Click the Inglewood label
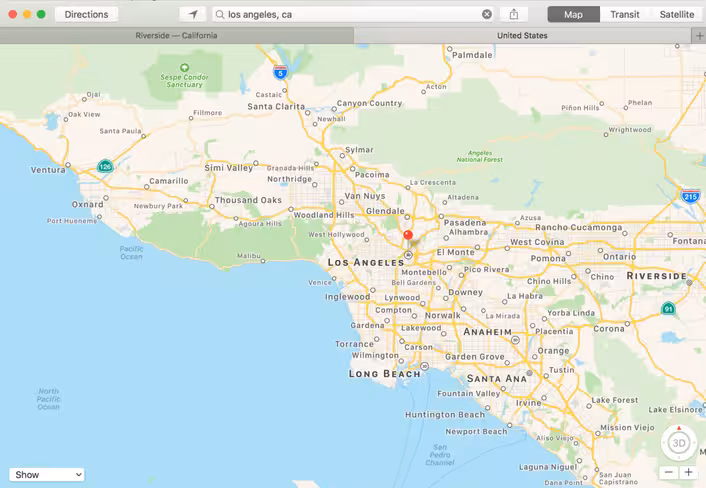 348,297
